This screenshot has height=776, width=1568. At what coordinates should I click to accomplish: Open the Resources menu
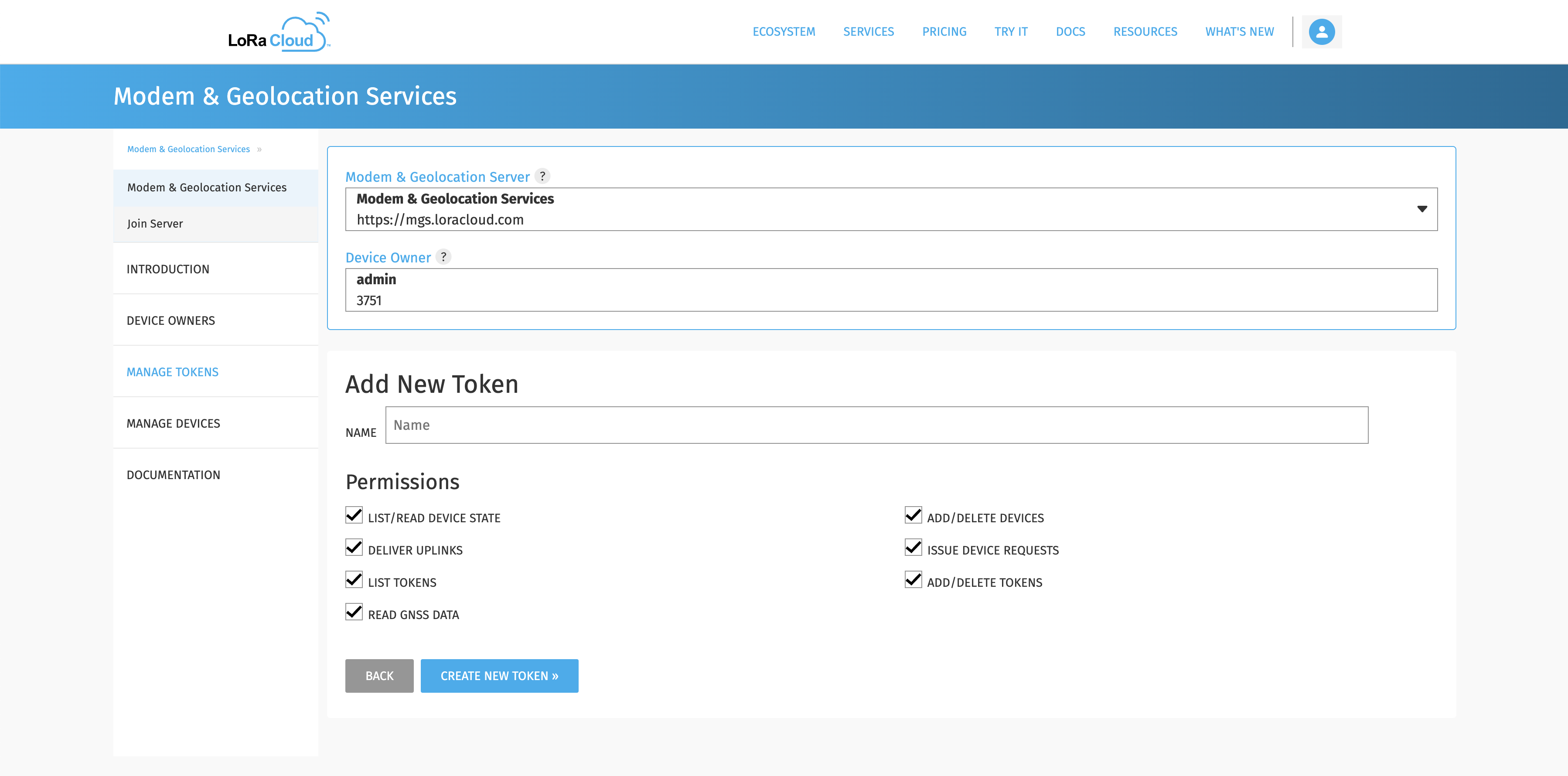(x=1145, y=32)
